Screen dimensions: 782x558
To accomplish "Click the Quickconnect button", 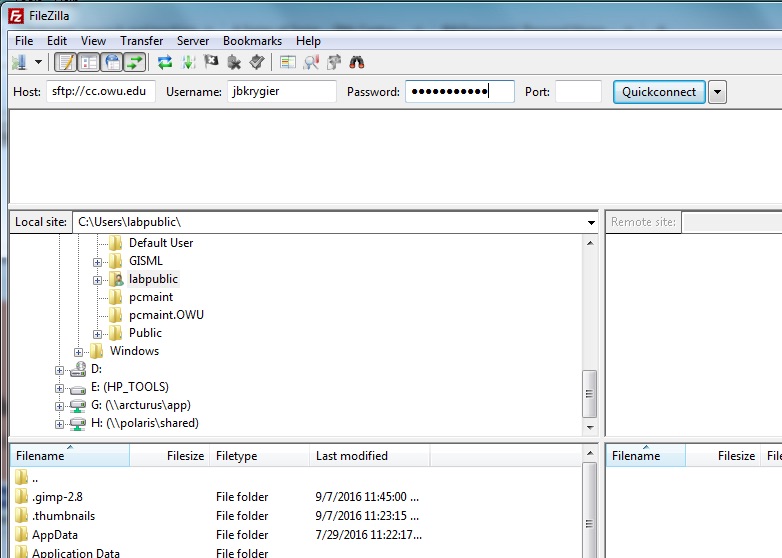I will pos(659,92).
